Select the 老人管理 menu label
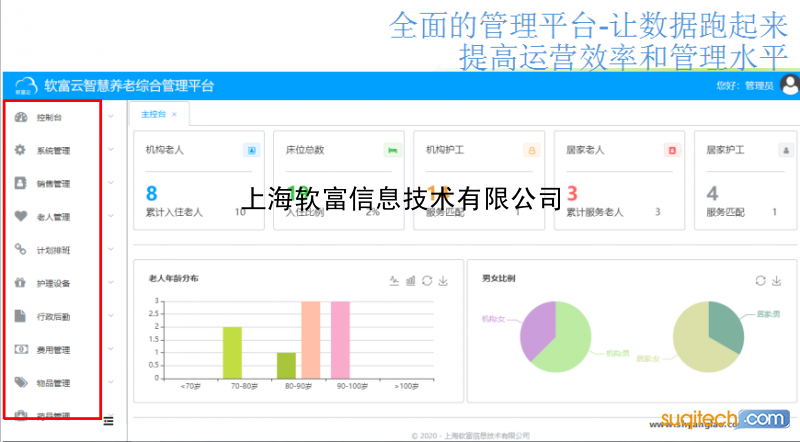800x442 pixels. (53, 217)
